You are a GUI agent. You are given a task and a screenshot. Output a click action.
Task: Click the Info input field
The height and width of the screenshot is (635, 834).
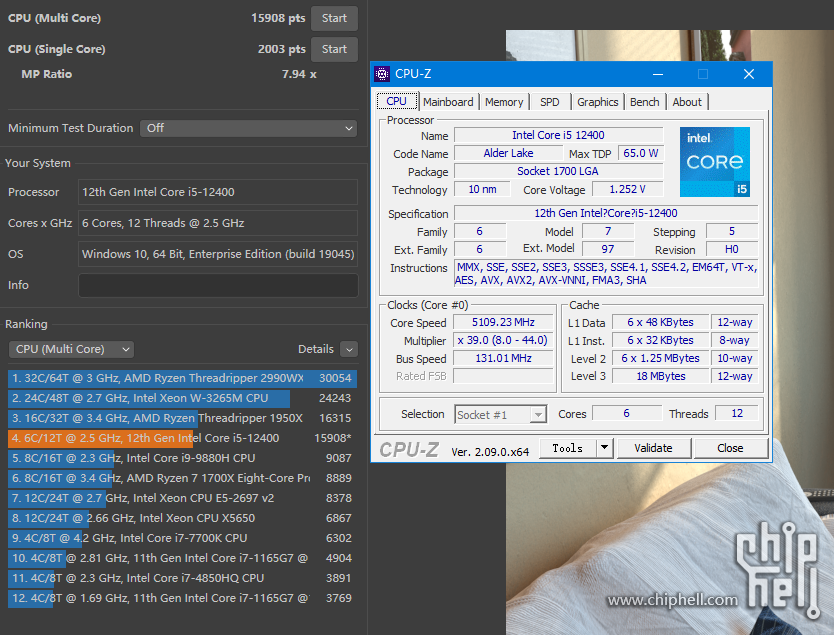pos(218,285)
